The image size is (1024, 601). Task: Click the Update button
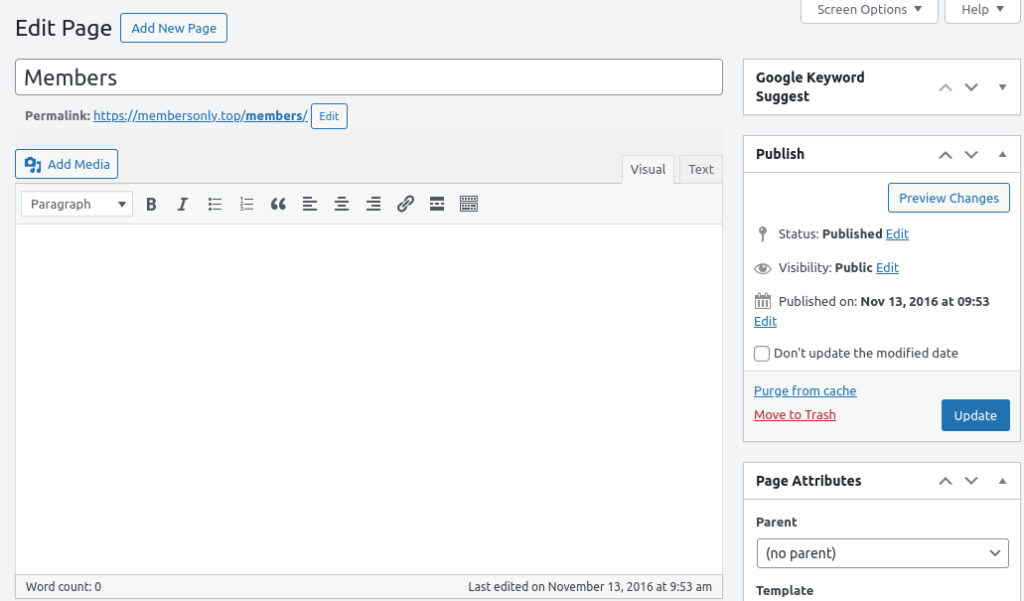(x=975, y=415)
